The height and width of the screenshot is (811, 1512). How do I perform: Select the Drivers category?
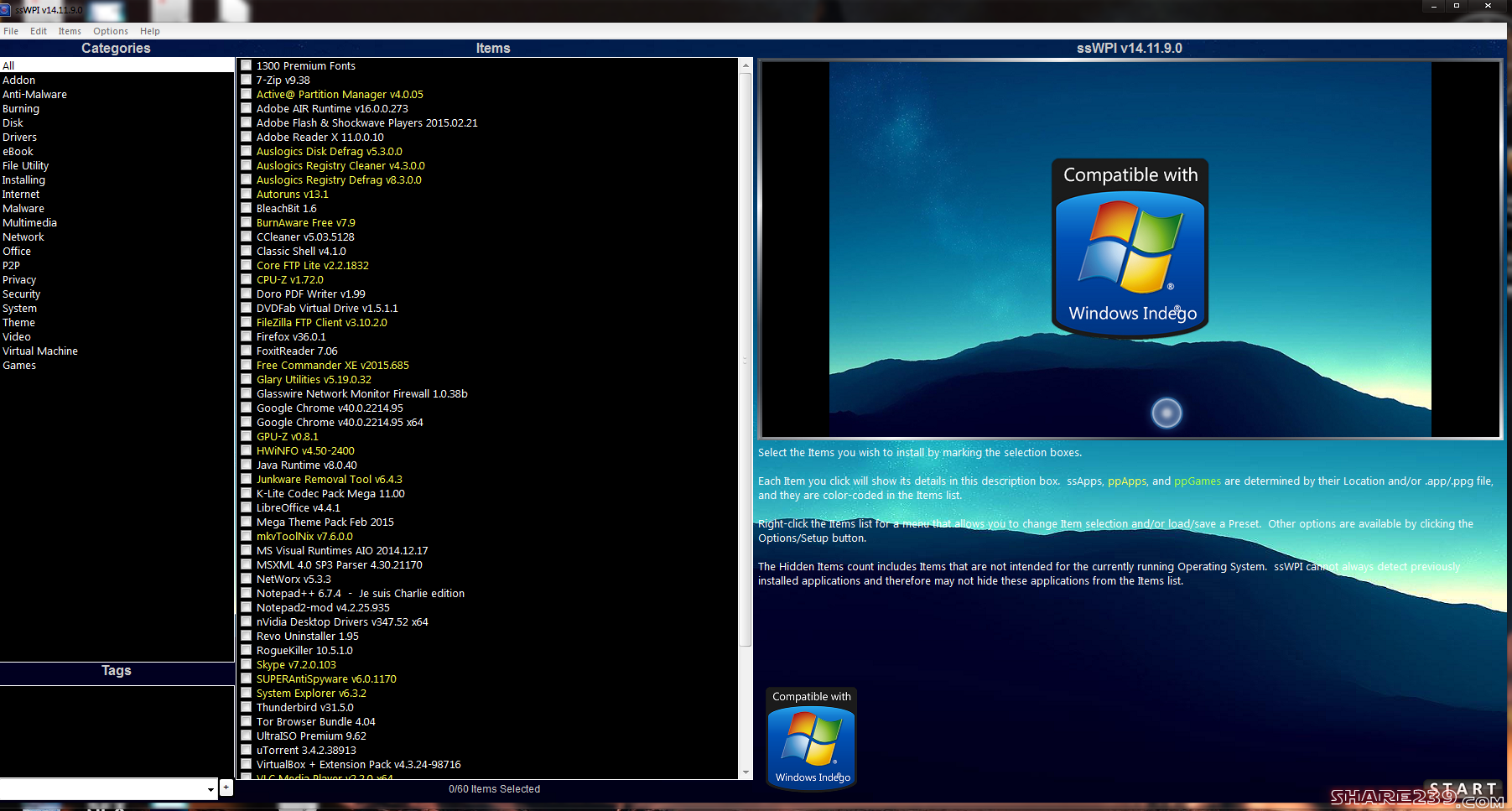tap(19, 137)
